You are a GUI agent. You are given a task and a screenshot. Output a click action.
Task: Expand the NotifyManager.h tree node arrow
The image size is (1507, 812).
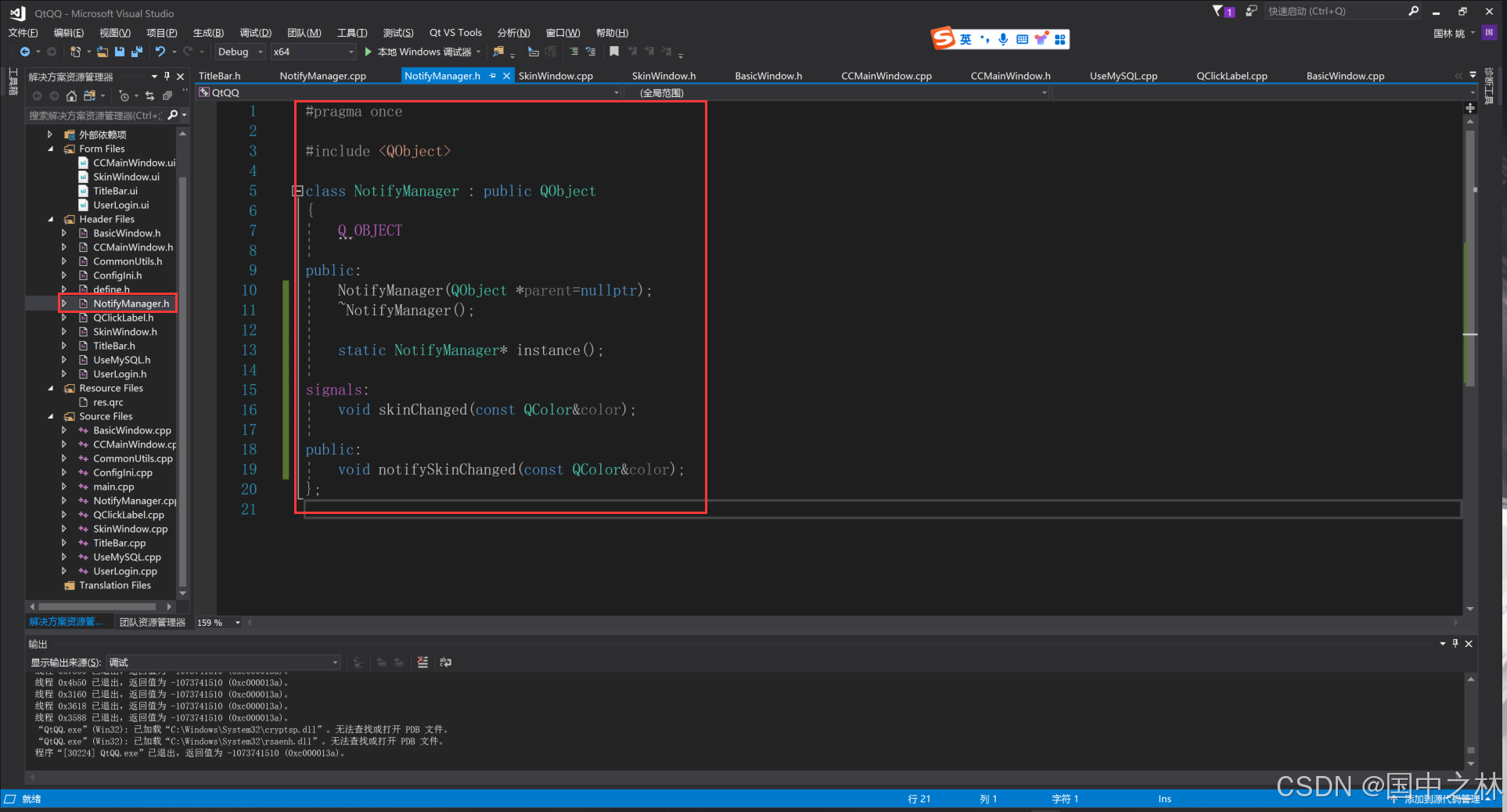tap(64, 304)
